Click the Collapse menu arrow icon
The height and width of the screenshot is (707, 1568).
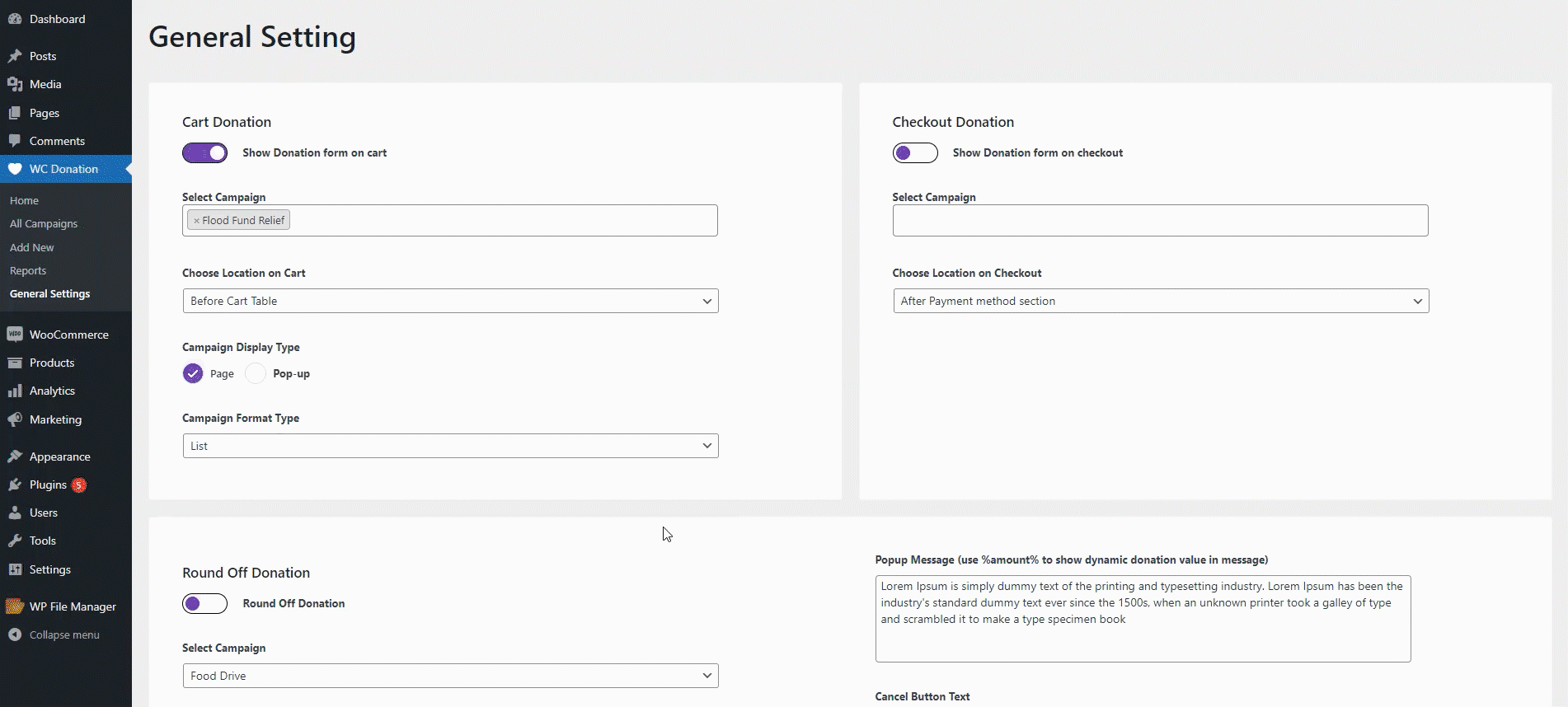click(x=15, y=634)
